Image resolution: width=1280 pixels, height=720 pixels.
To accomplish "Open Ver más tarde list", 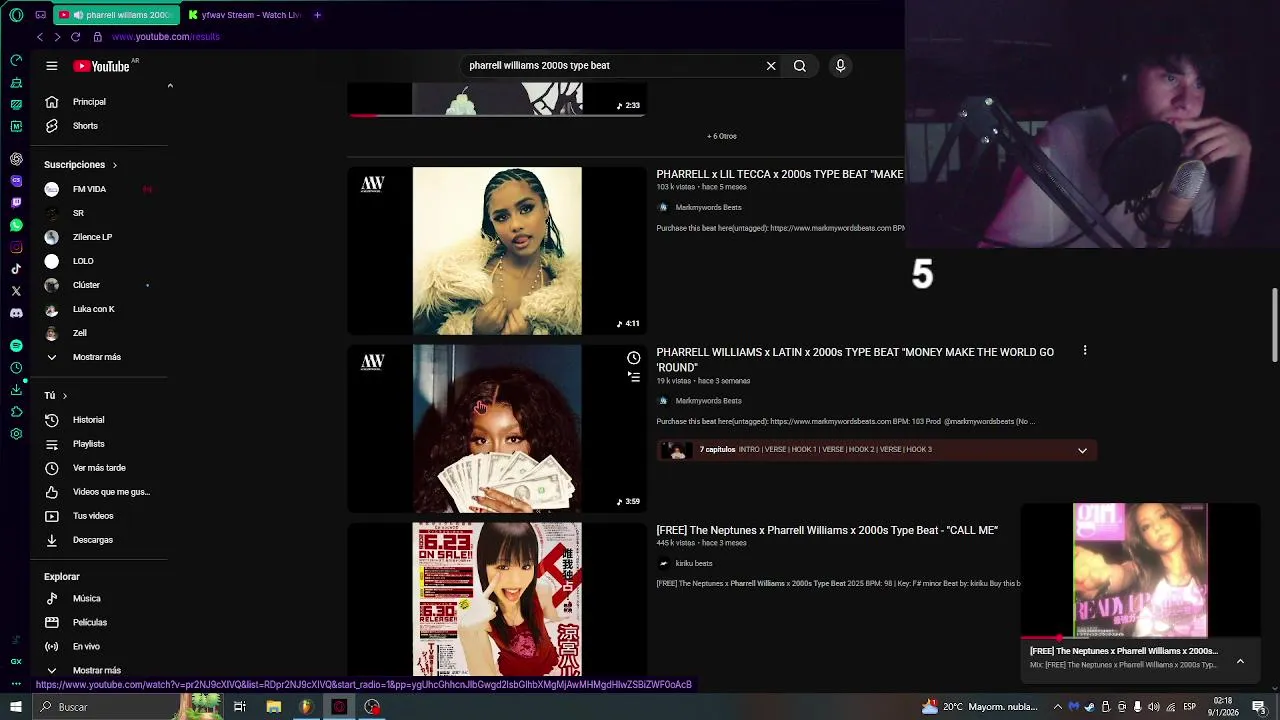I will [x=100, y=468].
